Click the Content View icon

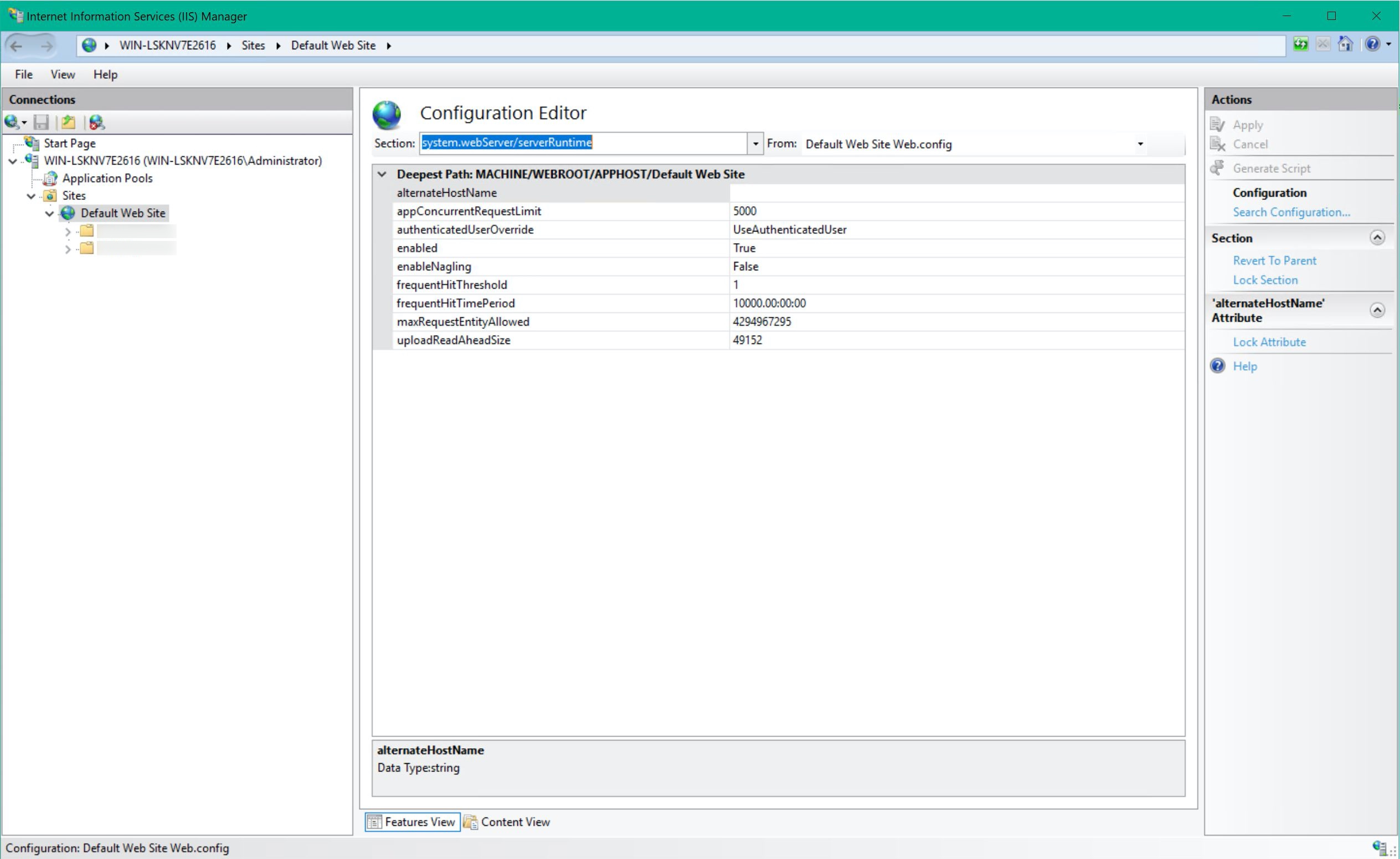coord(471,822)
